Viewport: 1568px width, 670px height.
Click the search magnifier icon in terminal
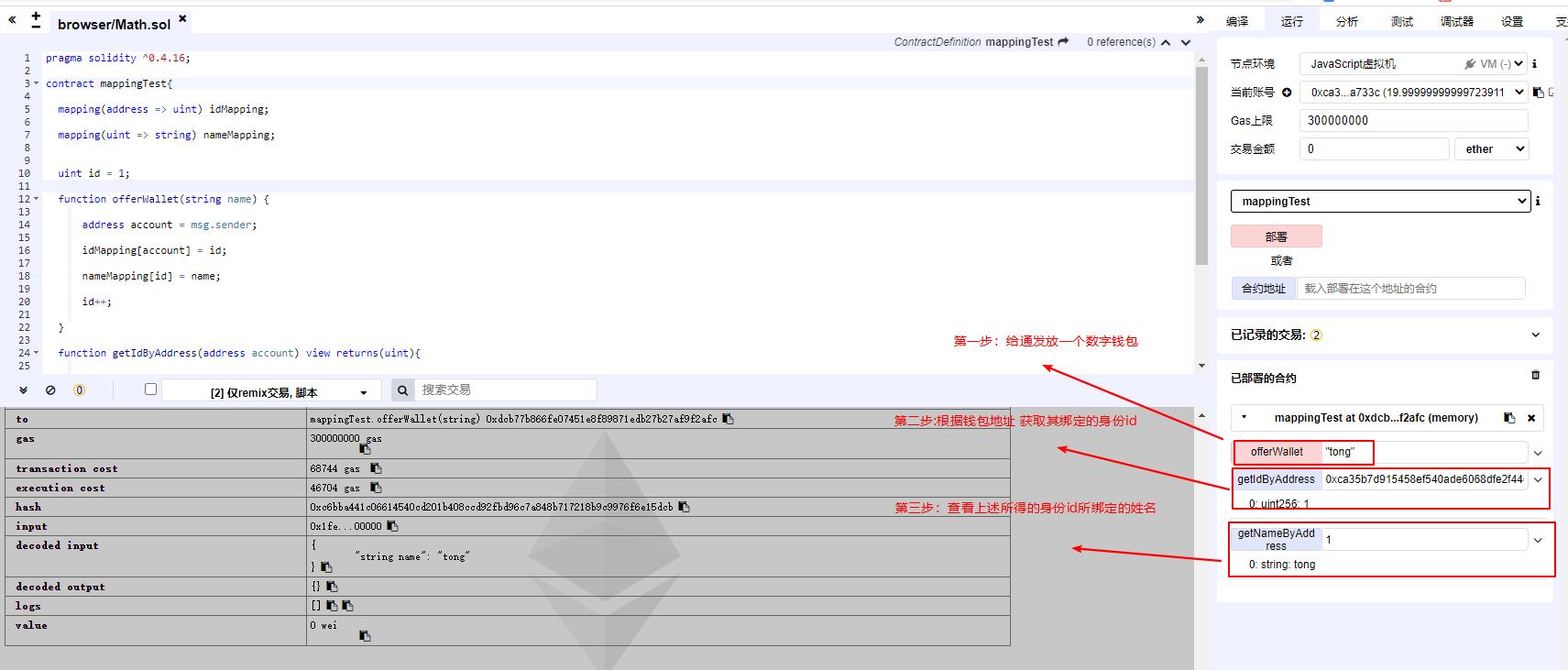[x=403, y=390]
